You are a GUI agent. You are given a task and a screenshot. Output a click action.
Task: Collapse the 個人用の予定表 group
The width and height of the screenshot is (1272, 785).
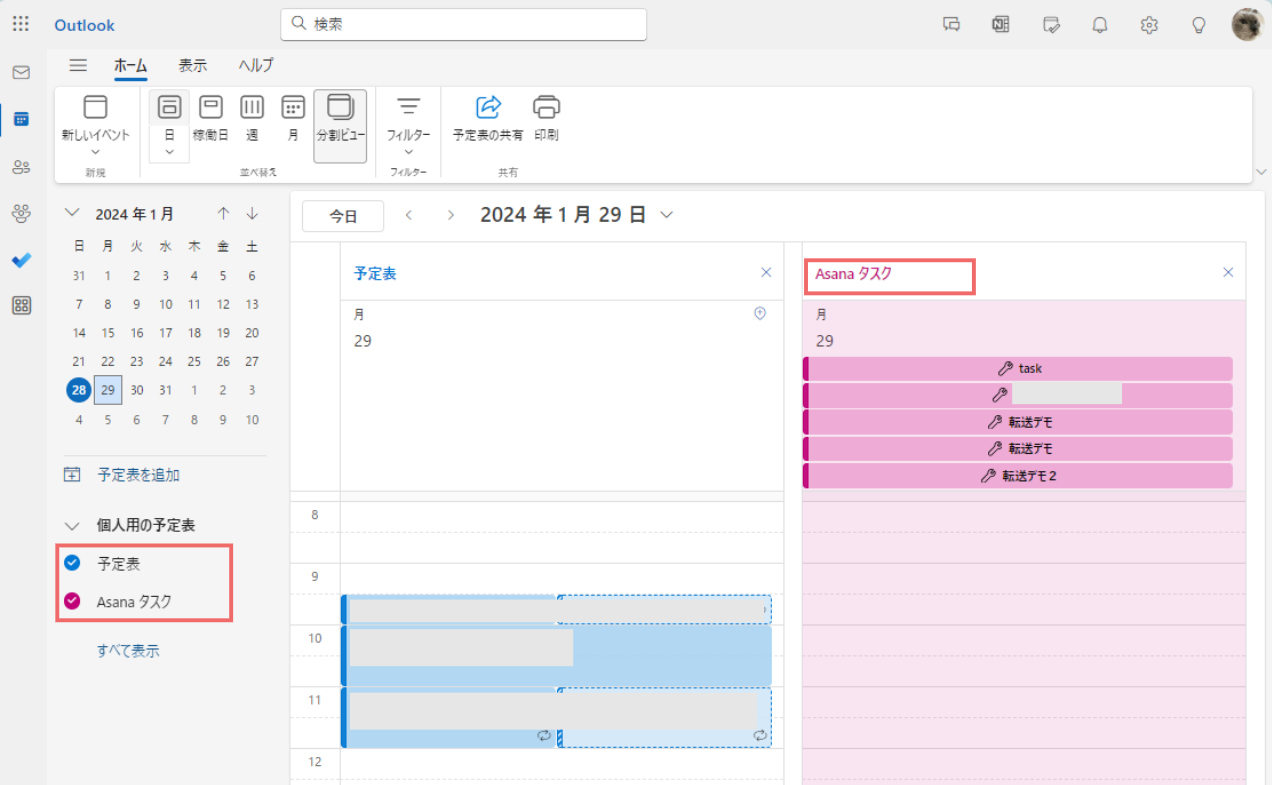(x=71, y=525)
